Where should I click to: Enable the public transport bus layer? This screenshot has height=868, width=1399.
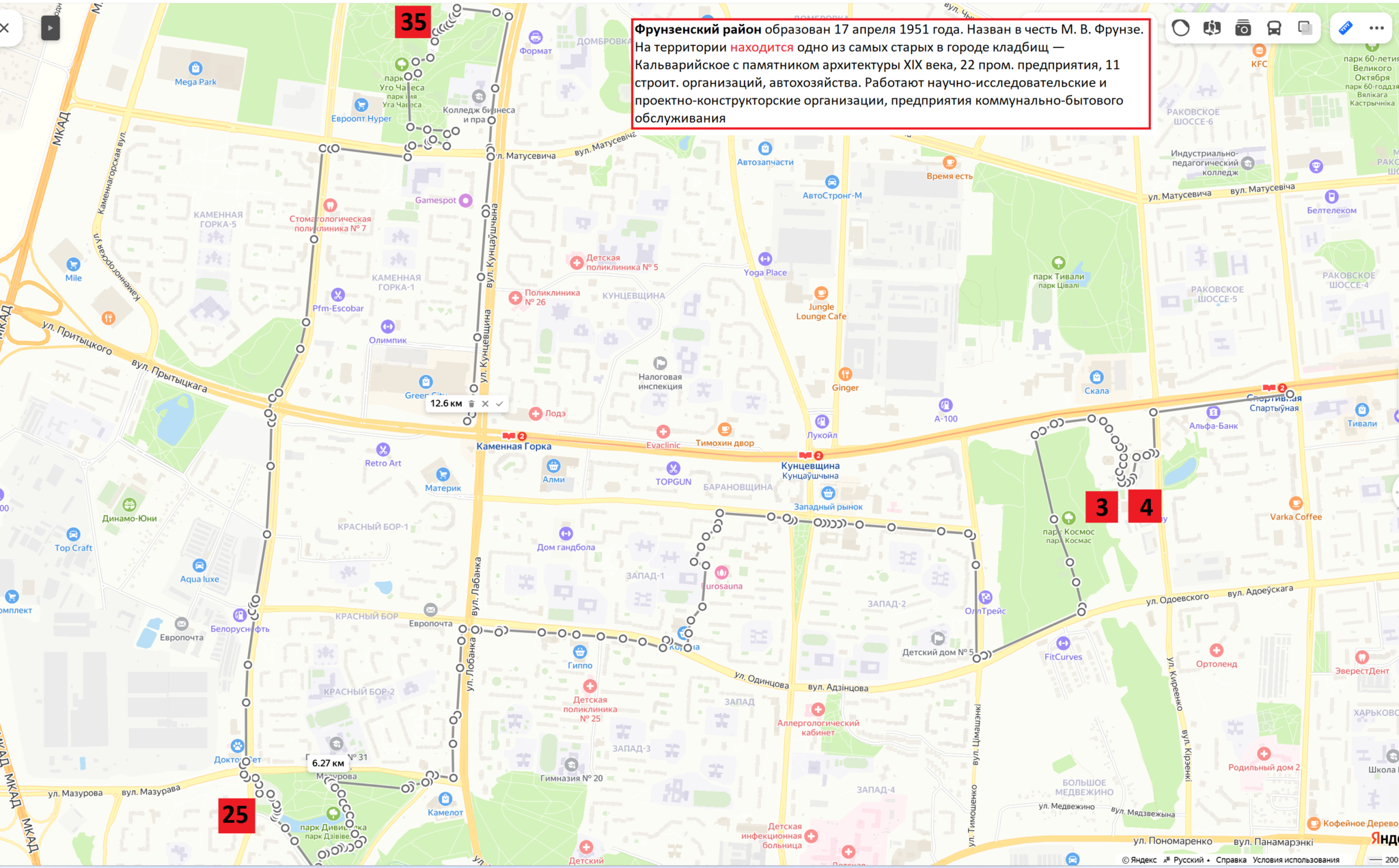coord(1274,28)
